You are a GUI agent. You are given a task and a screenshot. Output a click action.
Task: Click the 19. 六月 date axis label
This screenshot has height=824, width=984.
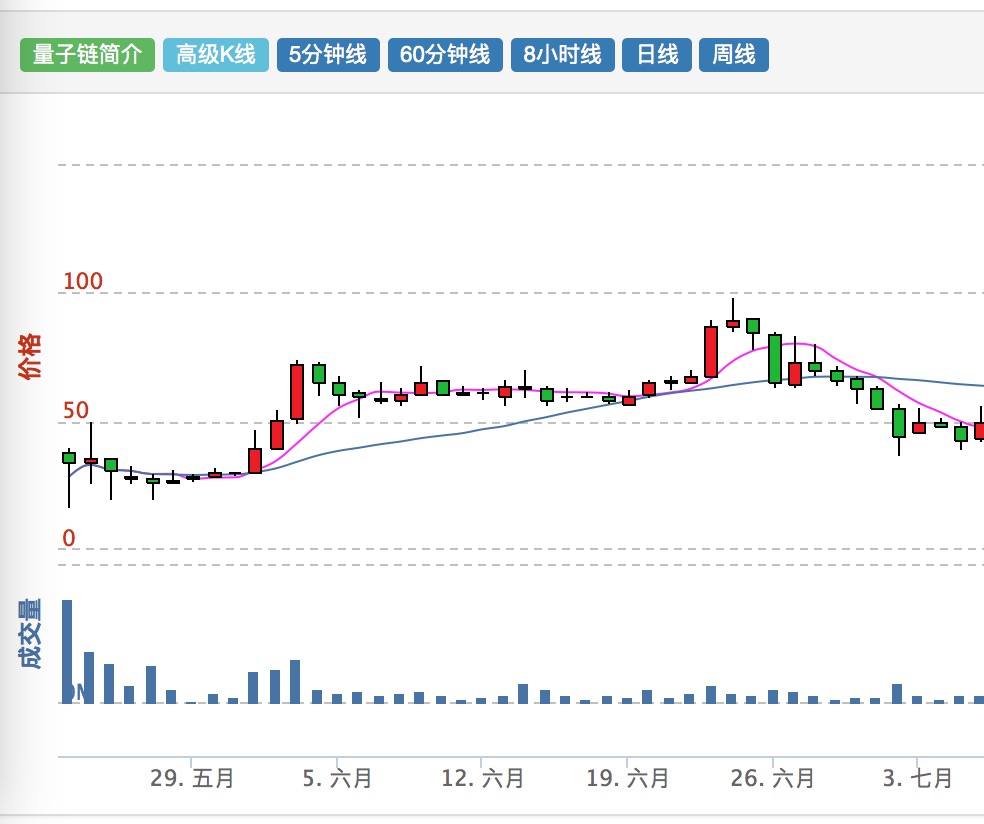click(x=628, y=778)
